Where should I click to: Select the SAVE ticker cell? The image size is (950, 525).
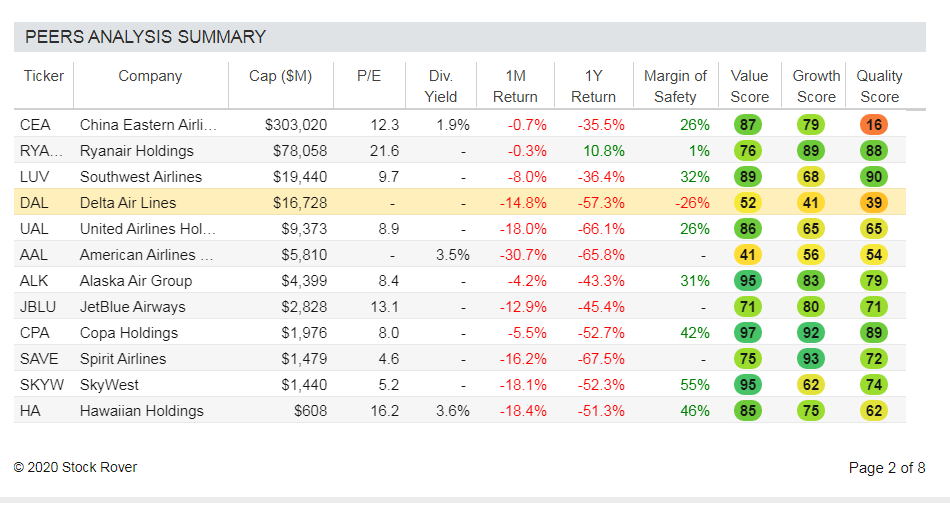tap(39, 359)
